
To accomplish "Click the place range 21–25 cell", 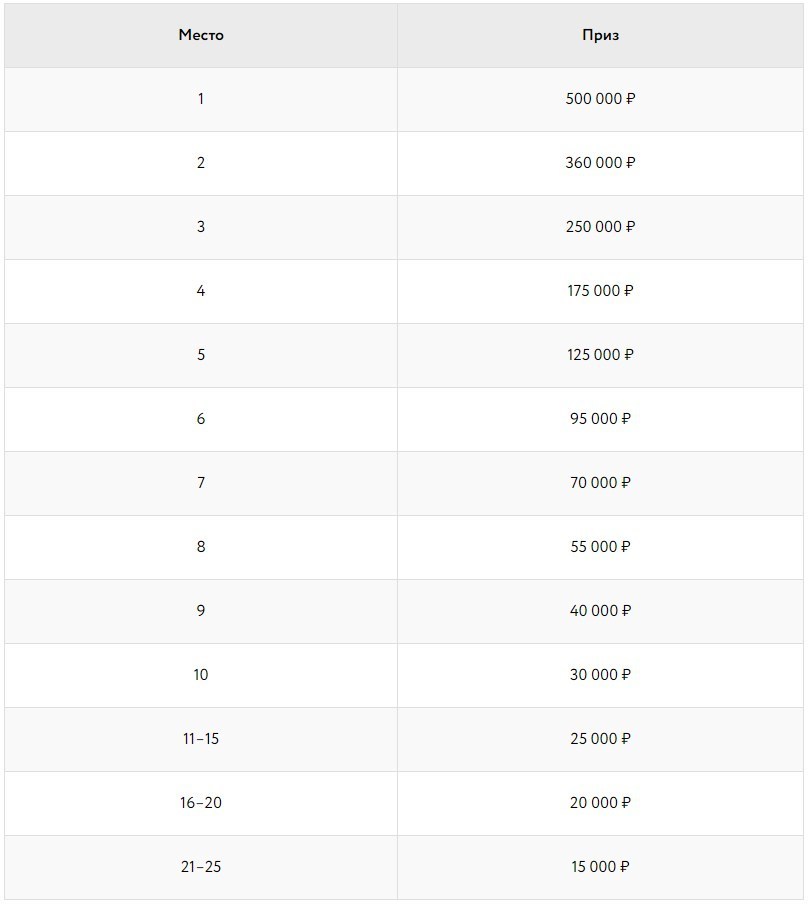I will click(x=201, y=867).
